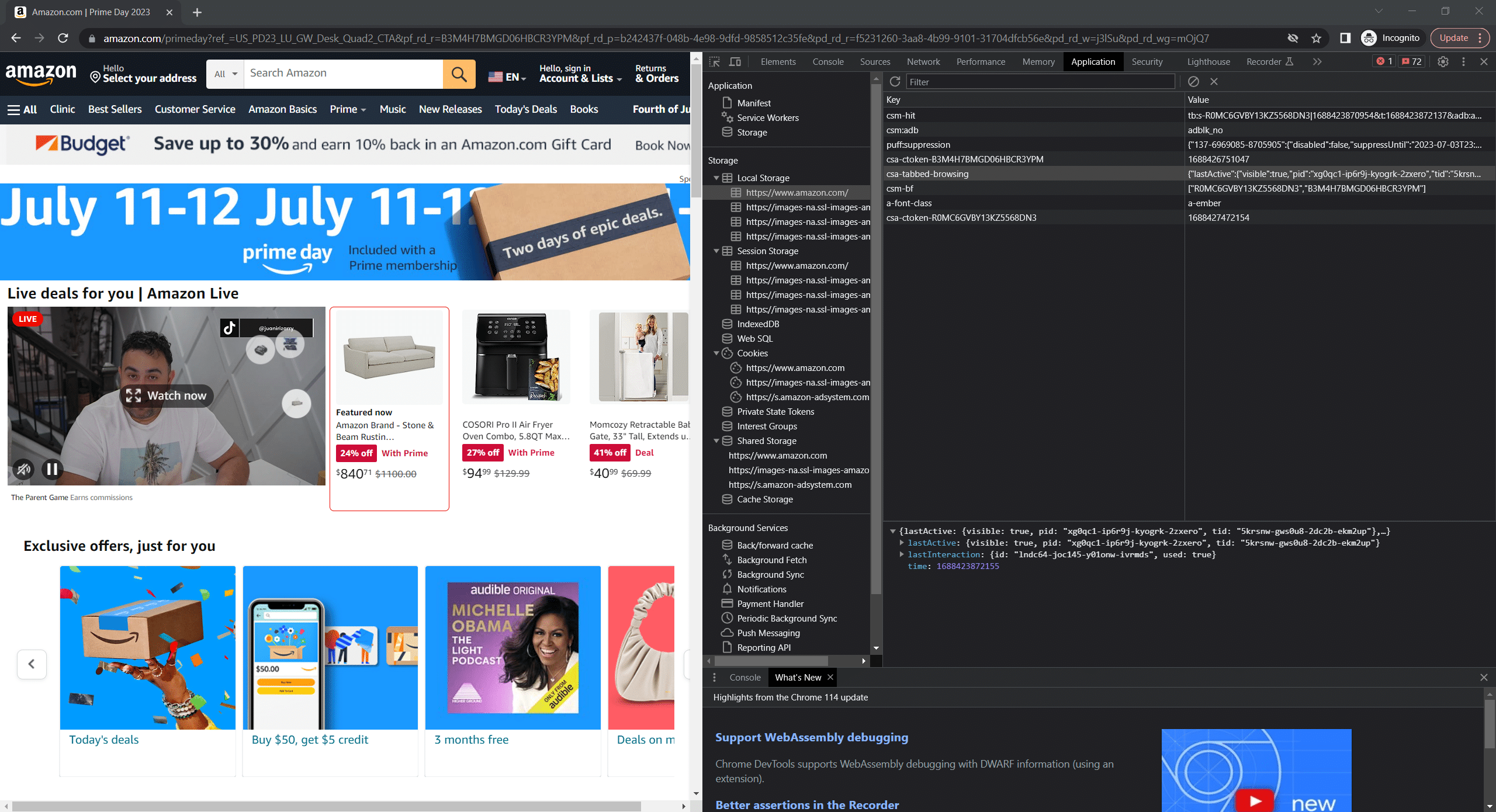1496x812 pixels.
Task: Click the Application tab in DevTools
Action: click(x=1092, y=61)
